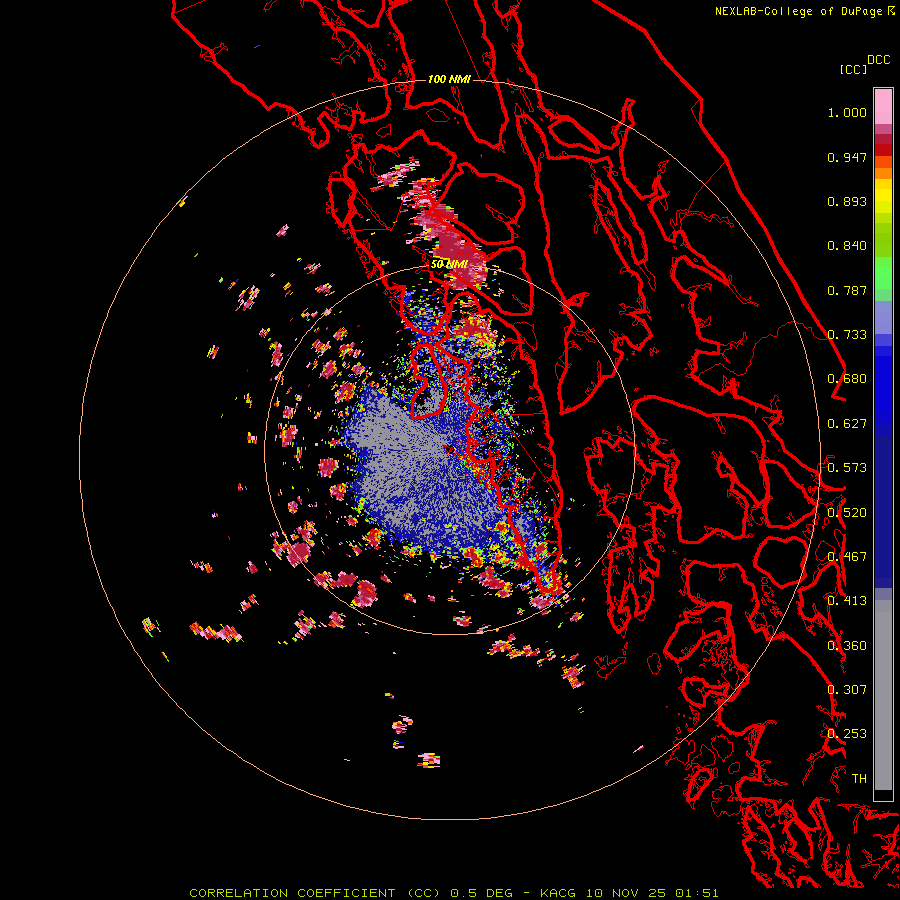Click the Correlation Coefficient KACG caption at the bottom
The image size is (900, 900).
[x=453, y=893]
